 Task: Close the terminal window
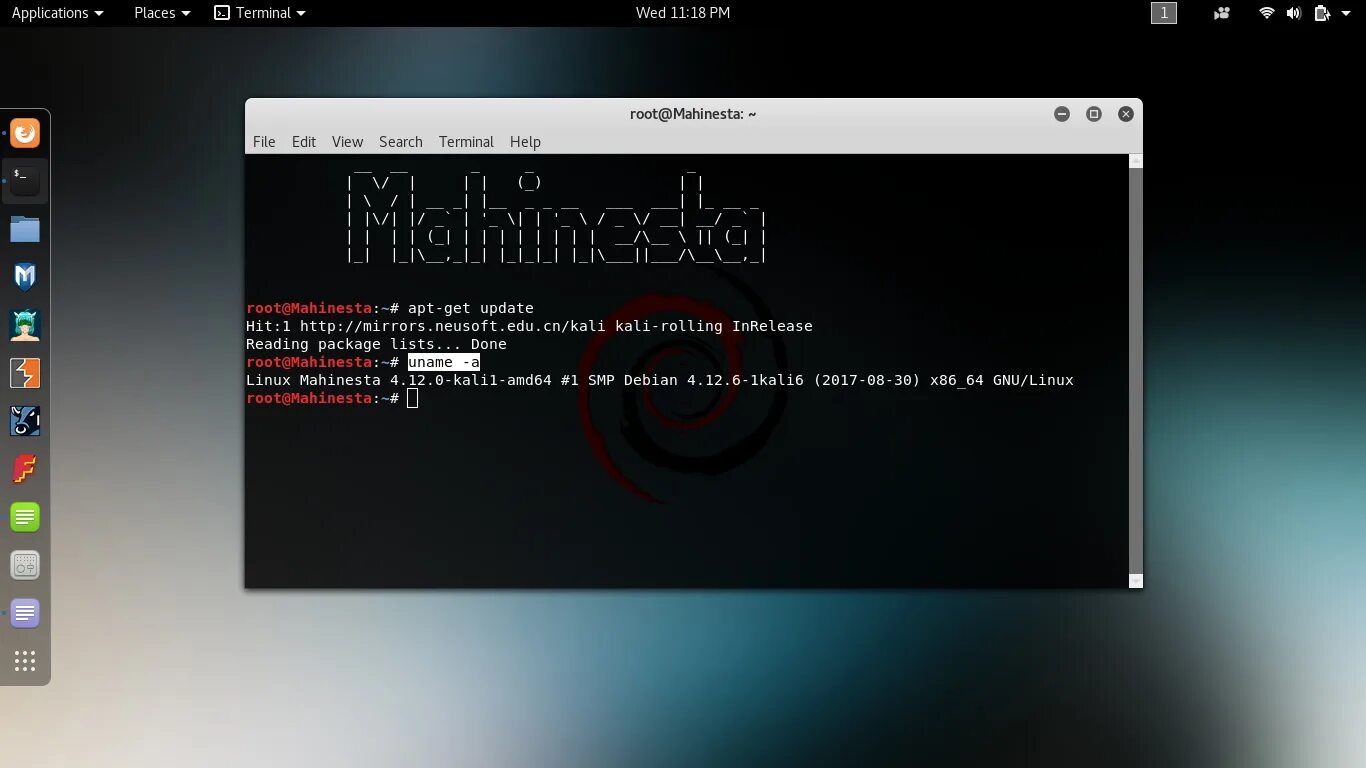1125,114
